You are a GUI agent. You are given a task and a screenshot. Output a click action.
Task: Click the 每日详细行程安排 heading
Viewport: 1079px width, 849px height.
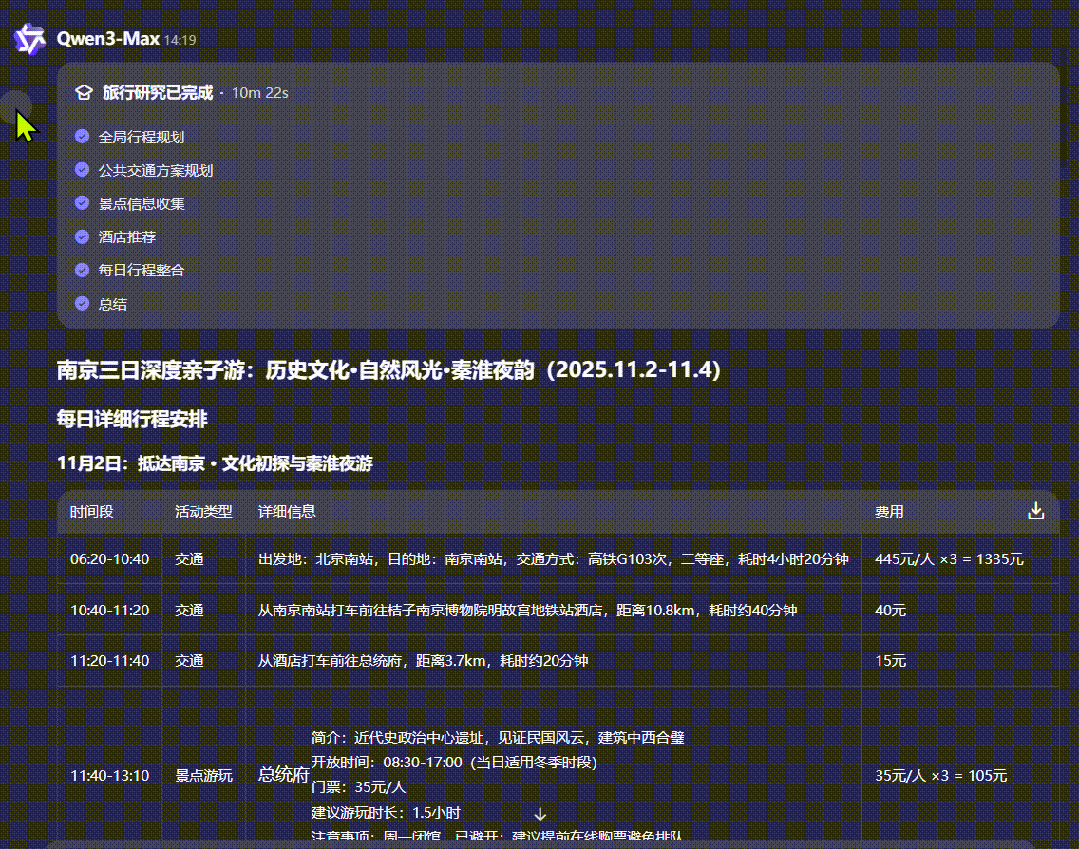pyautogui.click(x=132, y=419)
